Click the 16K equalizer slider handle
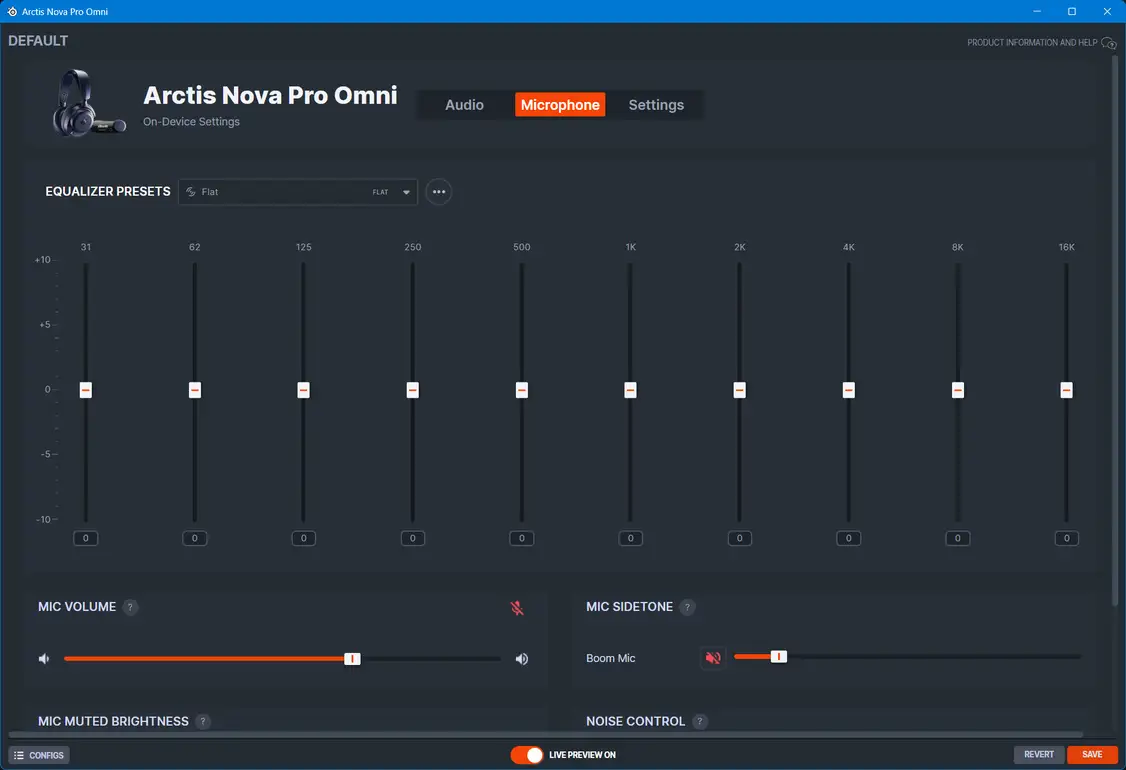This screenshot has height=770, width=1126. [x=1066, y=390]
